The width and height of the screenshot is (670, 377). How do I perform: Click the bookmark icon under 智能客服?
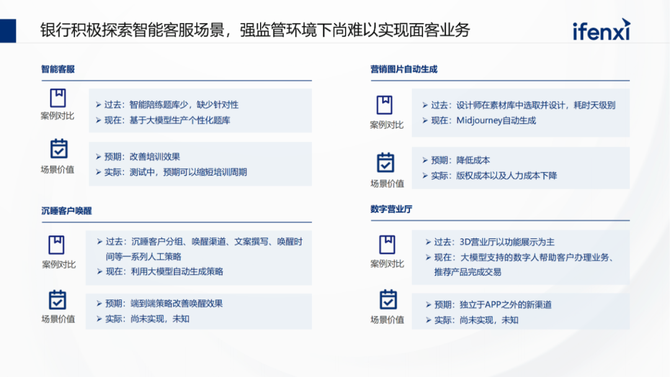tap(58, 98)
